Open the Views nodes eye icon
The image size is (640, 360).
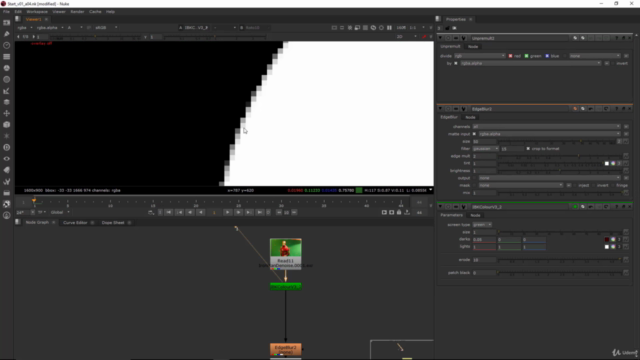[x=7, y=158]
